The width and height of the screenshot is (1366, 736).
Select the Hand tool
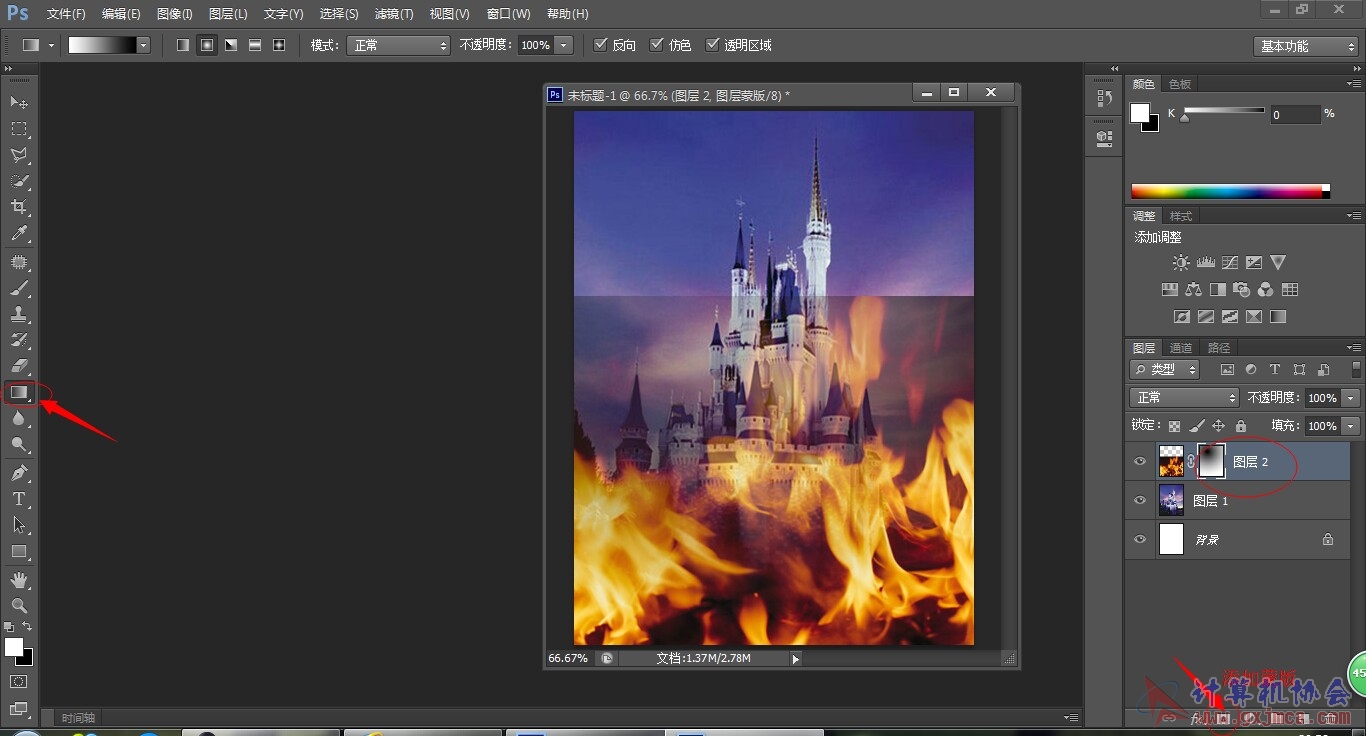click(x=19, y=580)
